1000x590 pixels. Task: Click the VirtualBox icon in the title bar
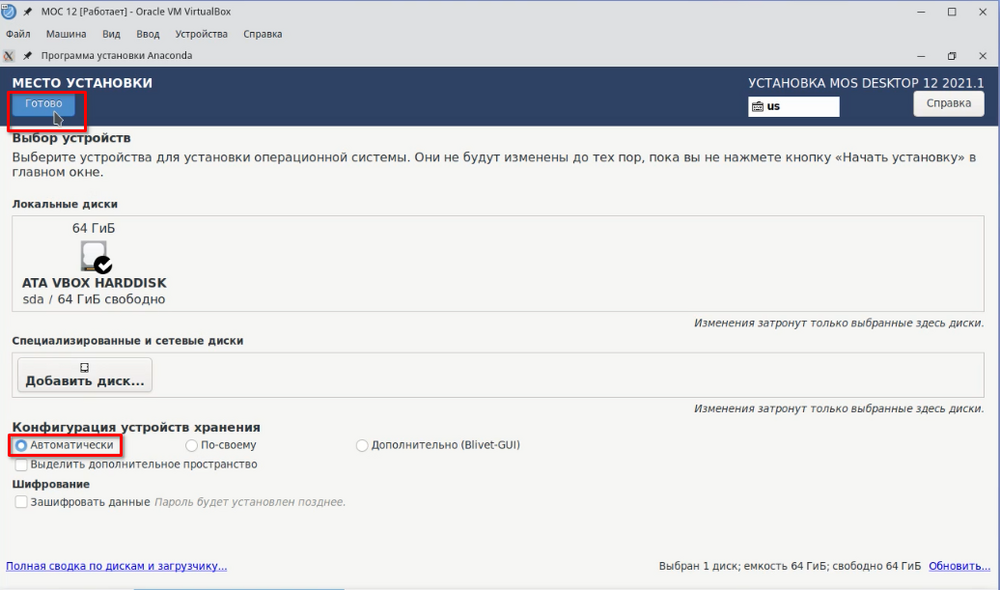(x=10, y=12)
